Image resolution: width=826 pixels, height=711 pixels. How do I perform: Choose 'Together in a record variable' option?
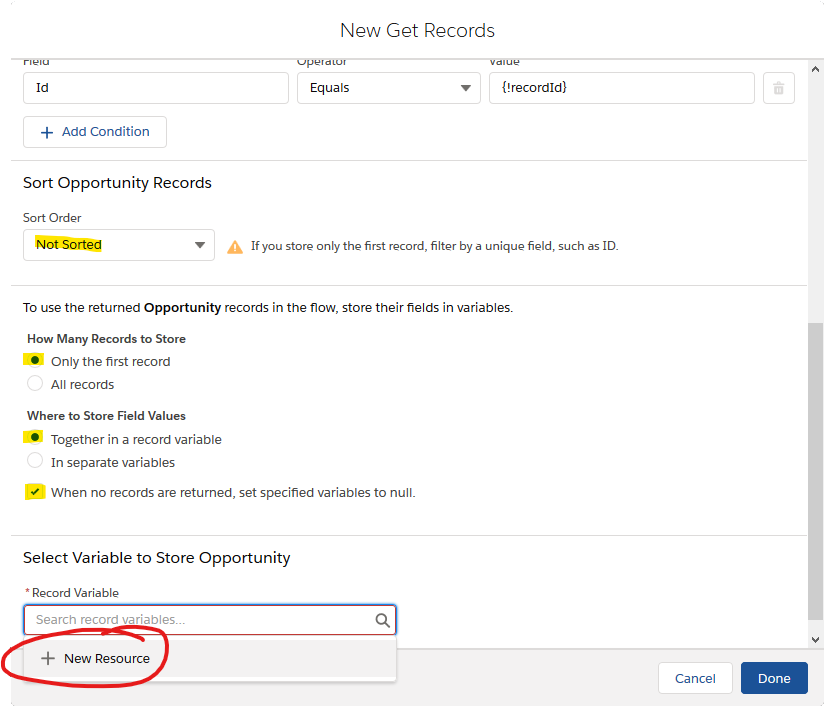(35, 438)
